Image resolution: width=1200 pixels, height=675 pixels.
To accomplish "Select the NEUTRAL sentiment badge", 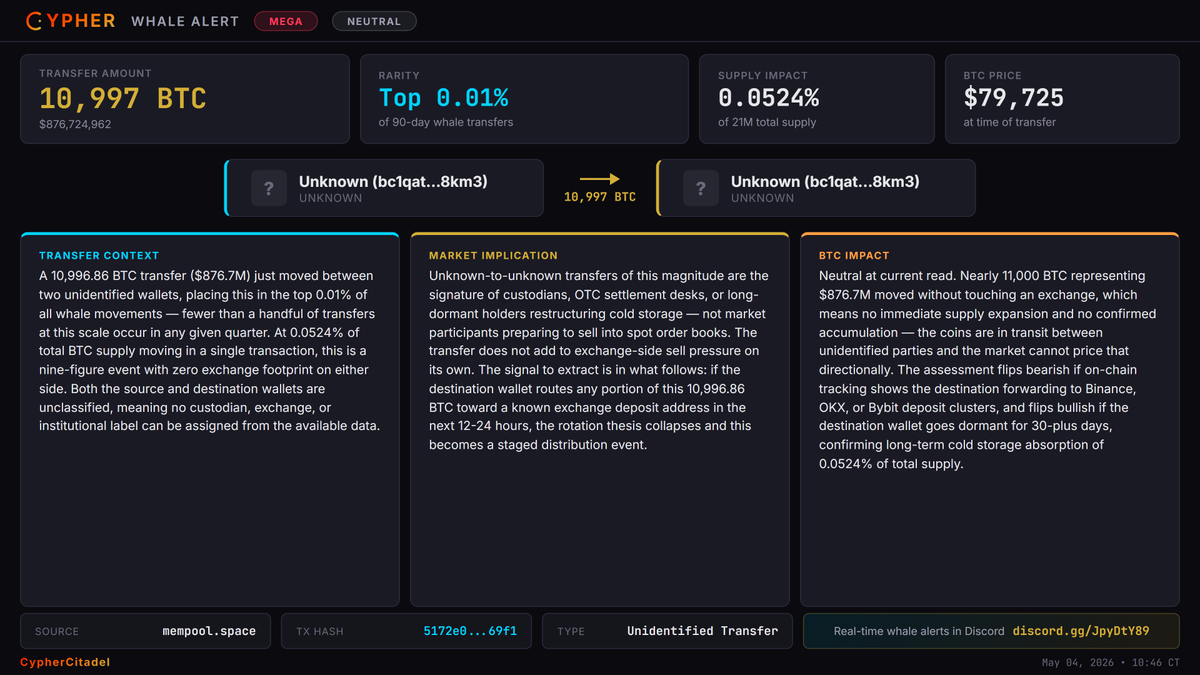I will (x=374, y=21).
